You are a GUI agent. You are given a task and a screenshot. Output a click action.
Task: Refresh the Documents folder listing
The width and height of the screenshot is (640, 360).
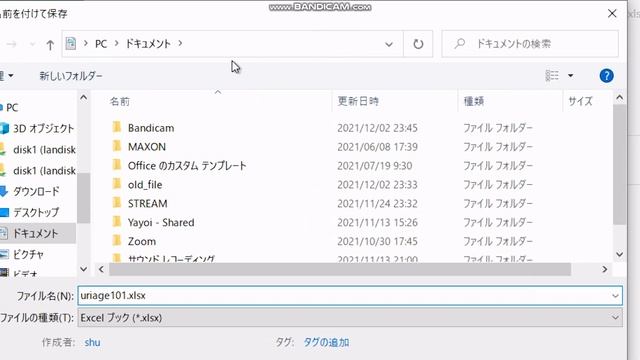point(418,44)
